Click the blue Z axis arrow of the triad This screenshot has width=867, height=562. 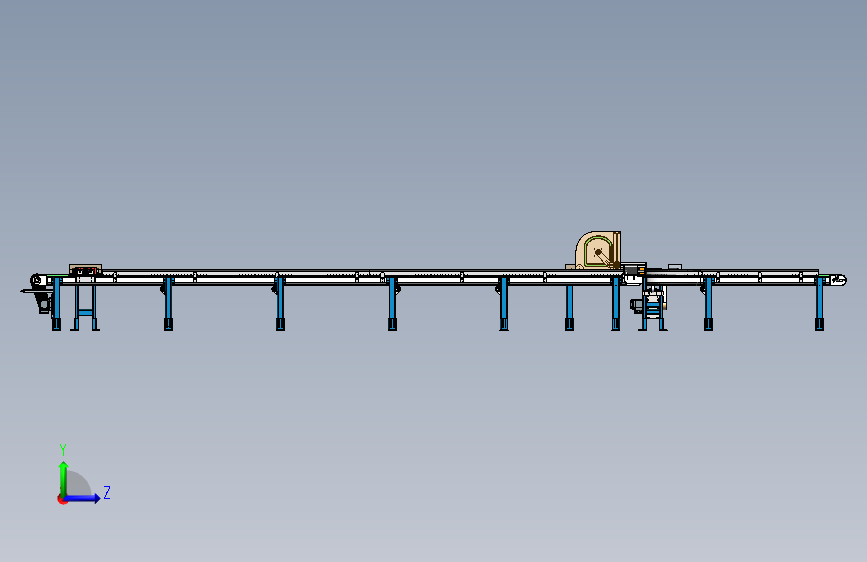click(82, 498)
